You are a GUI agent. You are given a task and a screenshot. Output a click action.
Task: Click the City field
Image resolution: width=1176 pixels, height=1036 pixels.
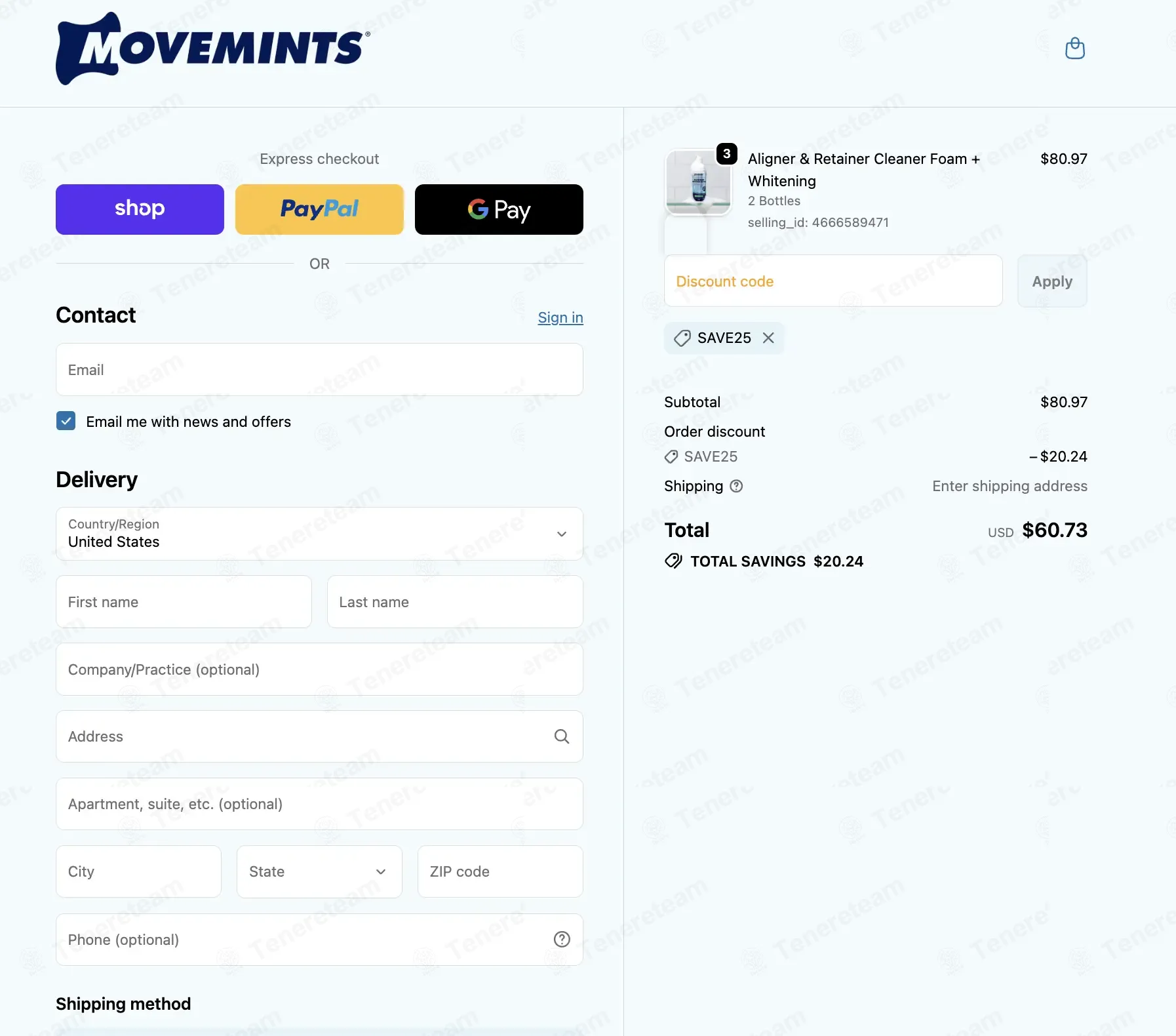pyautogui.click(x=138, y=871)
